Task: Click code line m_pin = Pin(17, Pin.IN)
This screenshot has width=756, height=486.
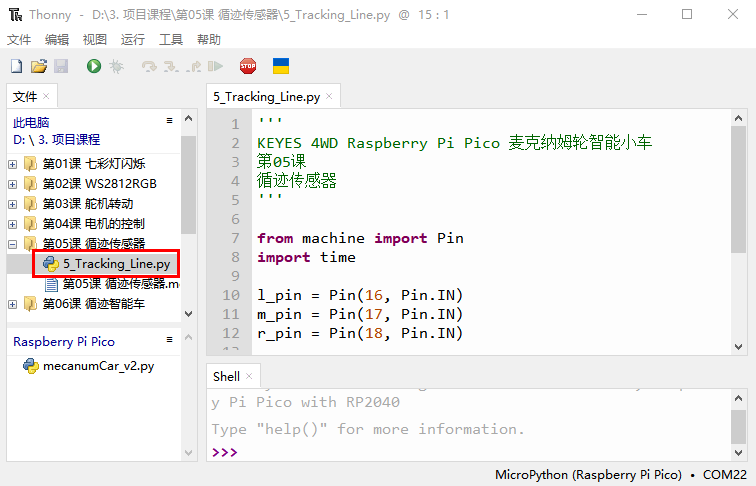Action: point(360,314)
